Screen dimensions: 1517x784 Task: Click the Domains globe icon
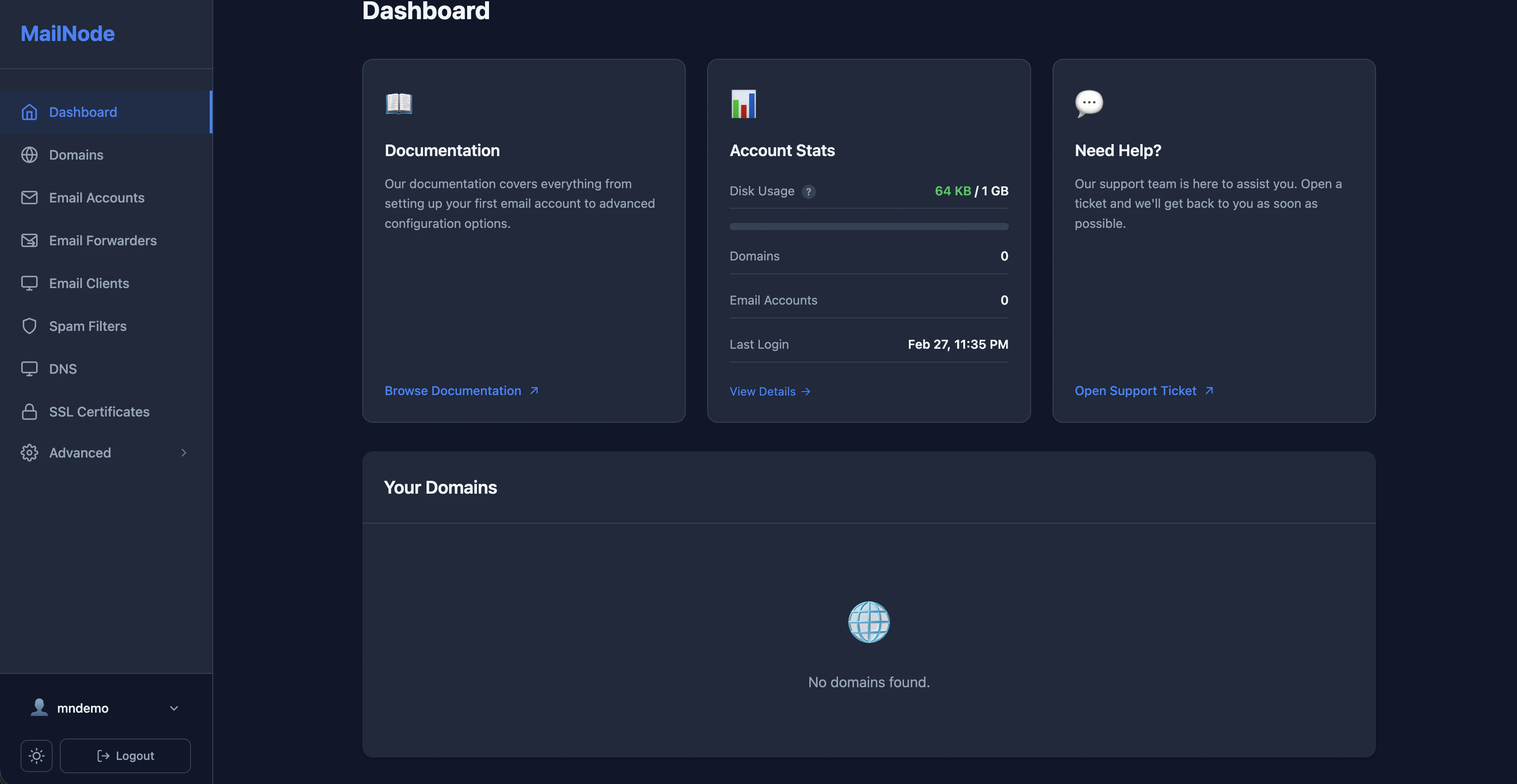tap(29, 155)
